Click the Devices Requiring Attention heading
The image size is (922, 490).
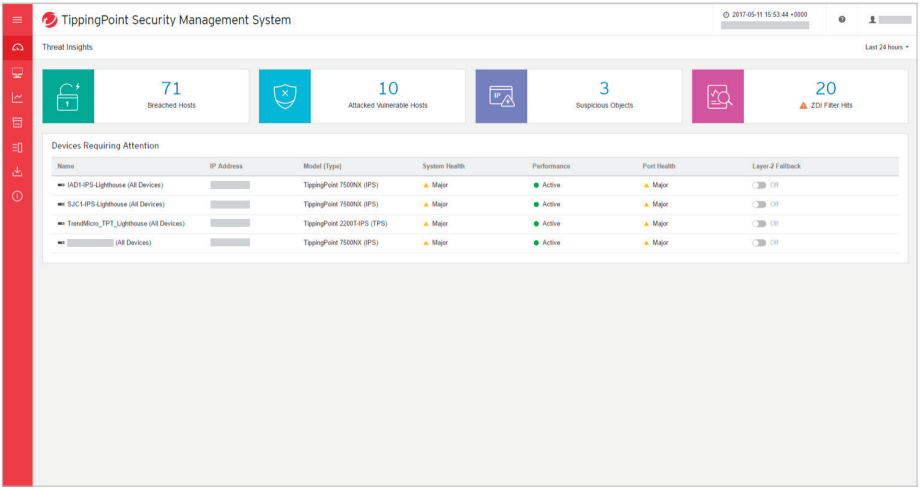pyautogui.click(x=105, y=146)
